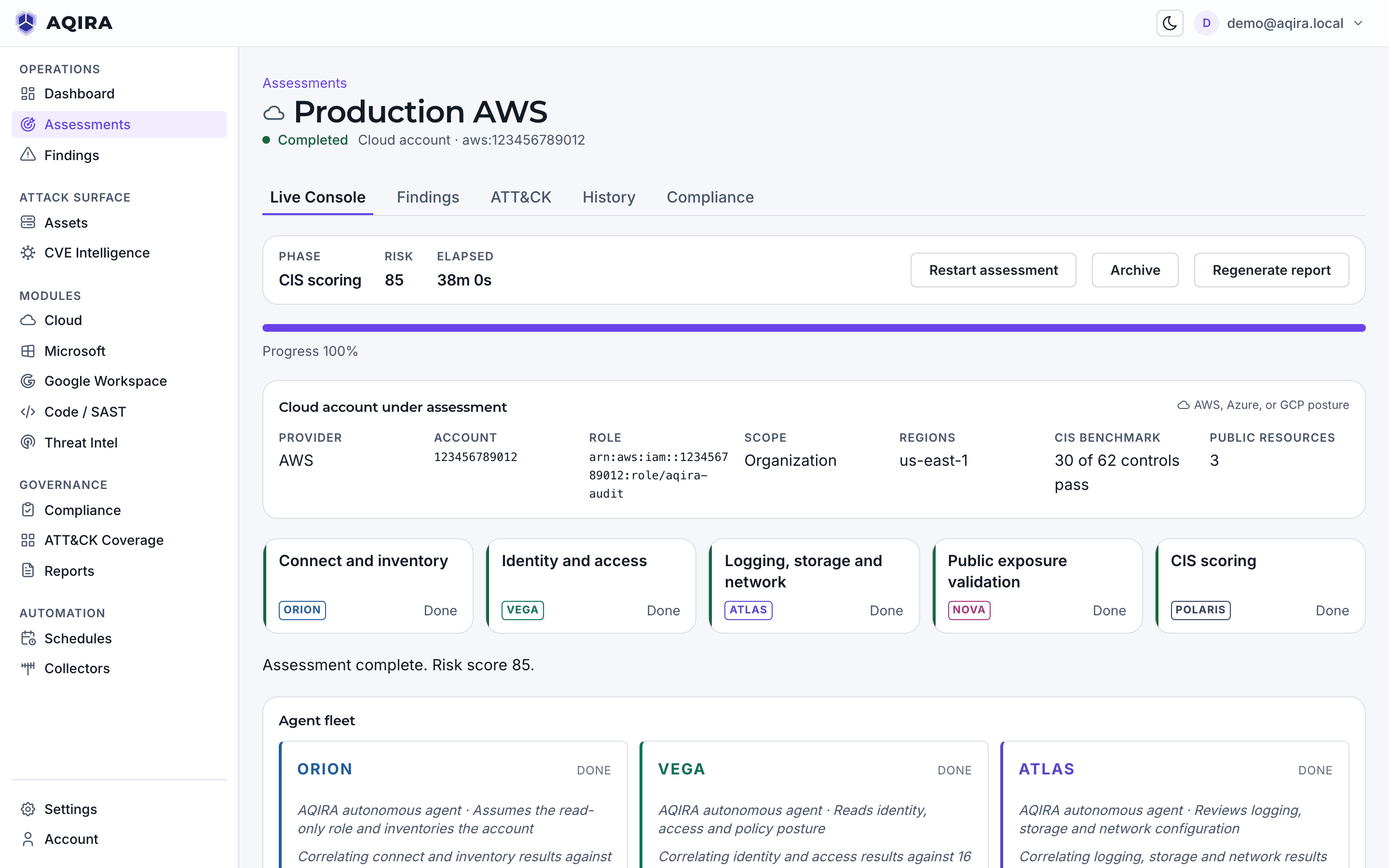Screen dimensions: 1389x868
Task: Click the Code / SAST brackets icon
Action: pyautogui.click(x=28, y=412)
